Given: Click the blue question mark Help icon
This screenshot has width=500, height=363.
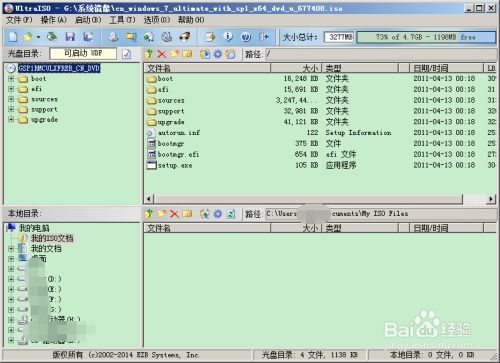Looking at the screenshot, I should pos(246,37).
